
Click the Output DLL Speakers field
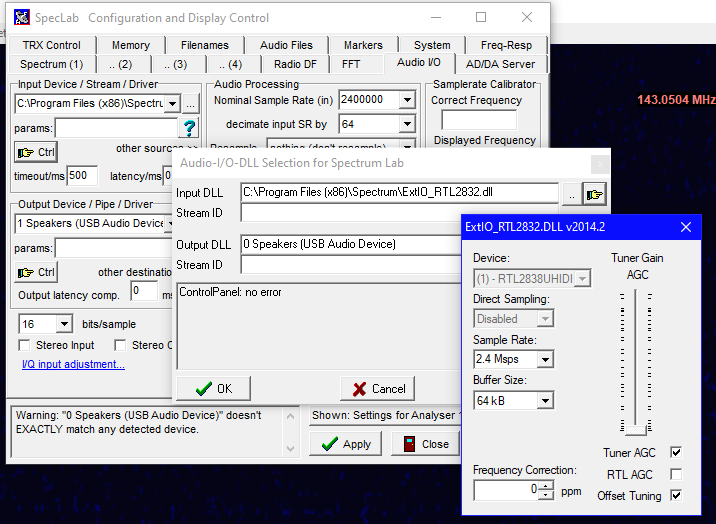[x=352, y=244]
